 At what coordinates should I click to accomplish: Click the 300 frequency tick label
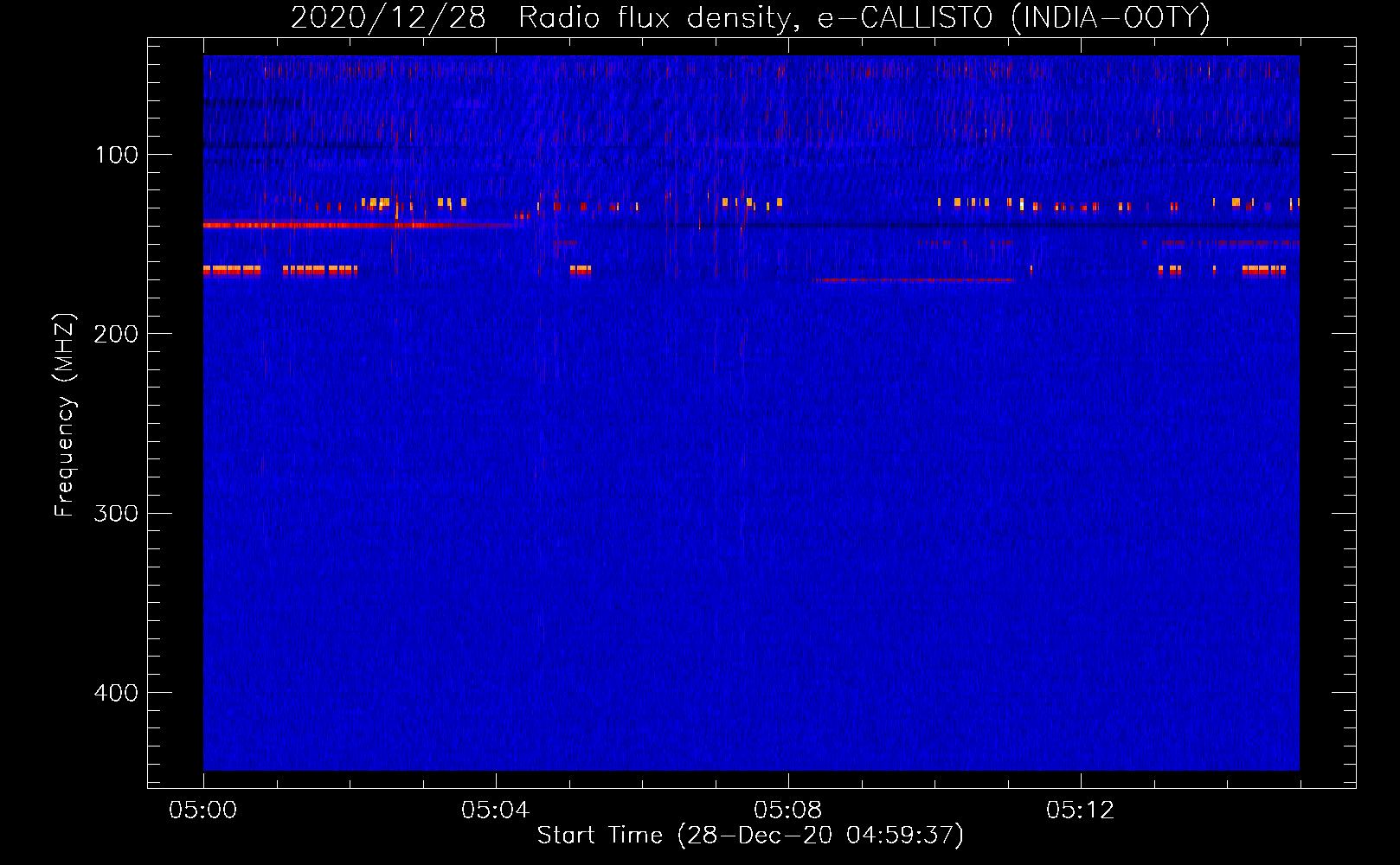tap(117, 513)
